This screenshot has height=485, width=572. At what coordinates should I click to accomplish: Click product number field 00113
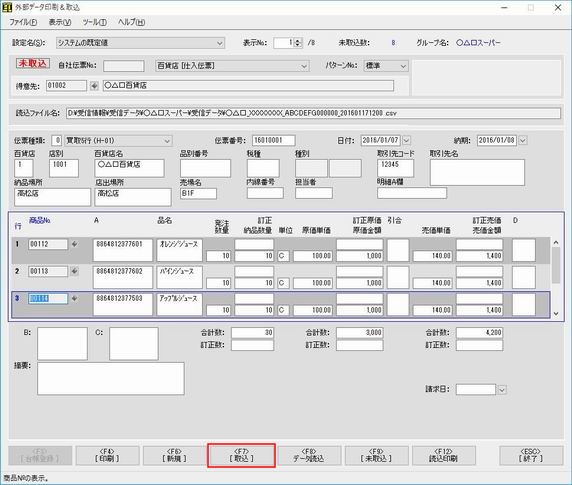tap(48, 271)
